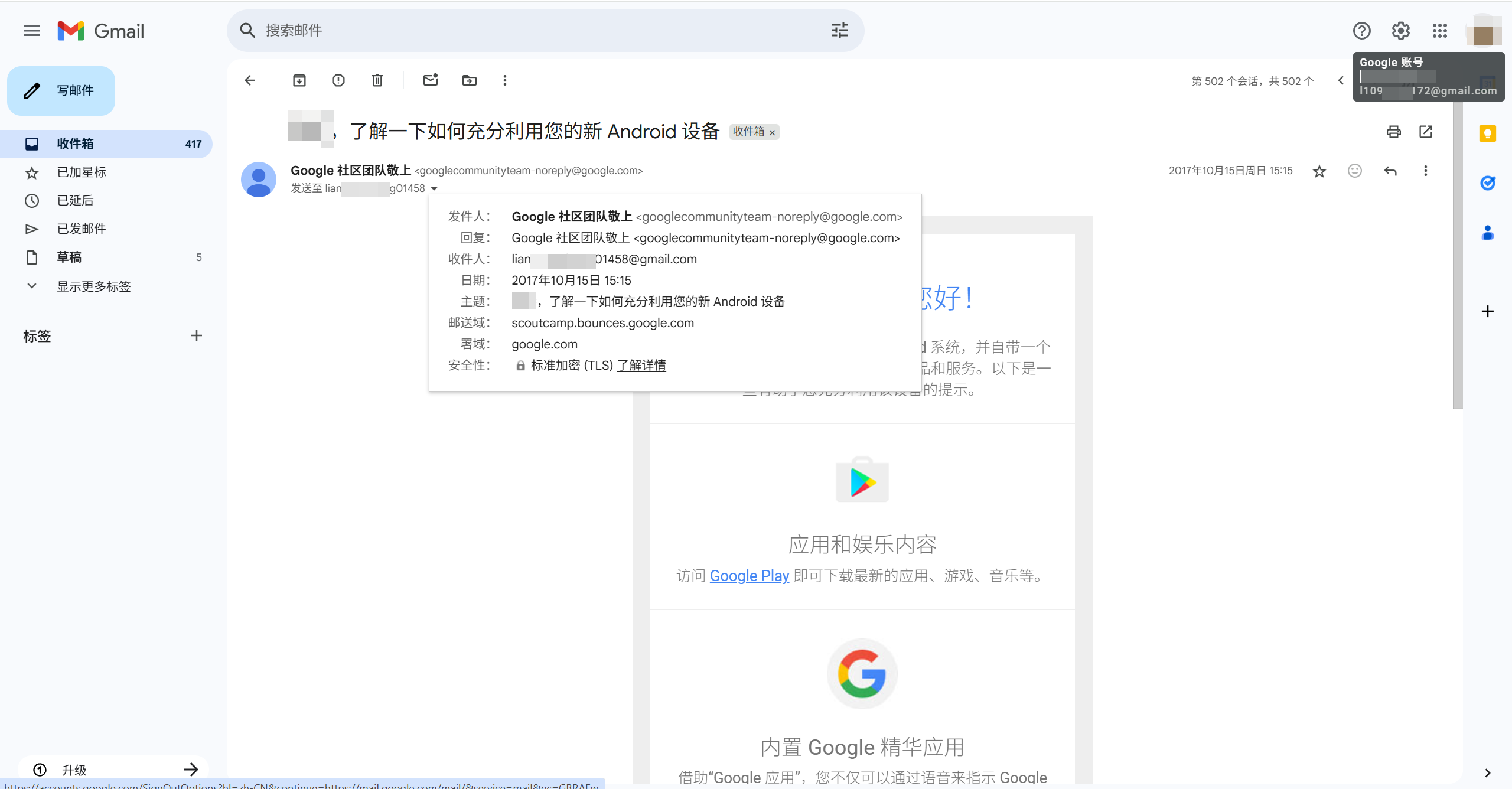Click the Gmail logo
Image resolution: width=1512 pixels, height=789 pixels.
101,31
